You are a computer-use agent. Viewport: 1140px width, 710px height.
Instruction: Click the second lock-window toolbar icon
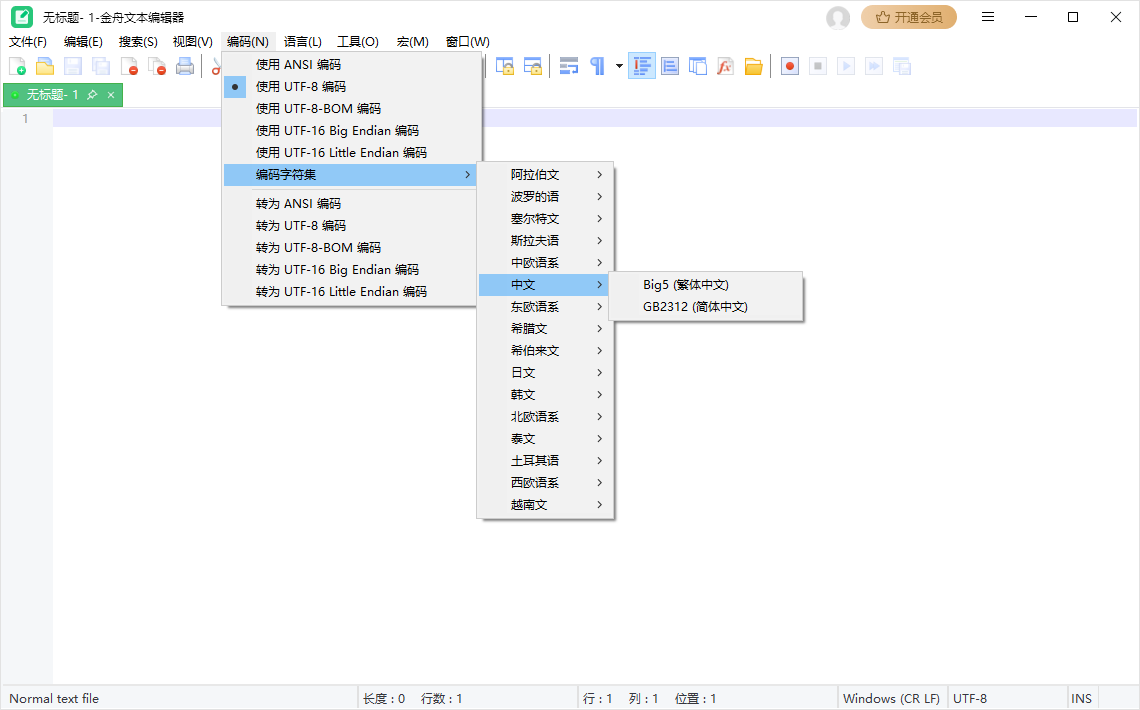(533, 66)
